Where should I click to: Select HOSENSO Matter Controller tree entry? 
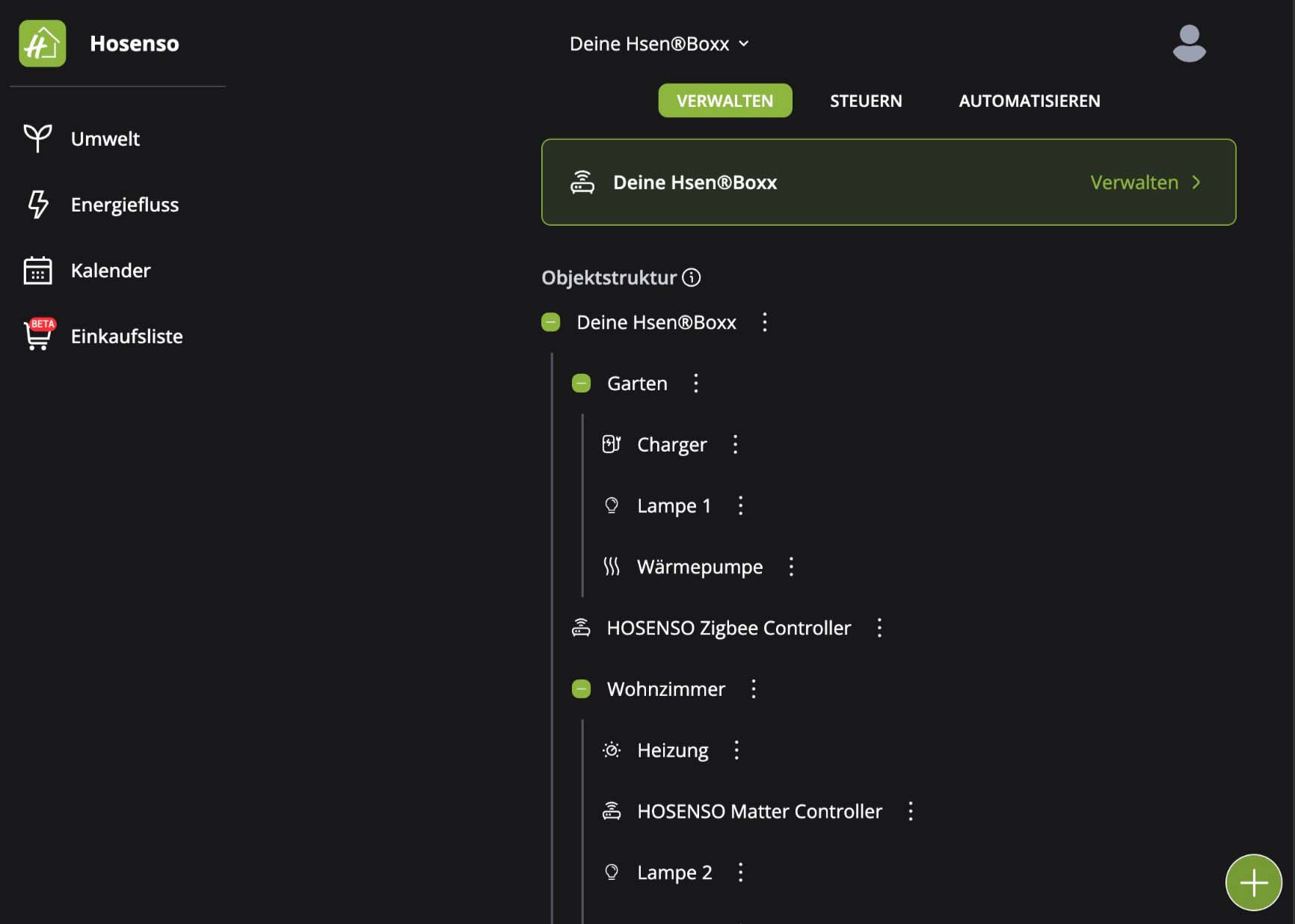tap(759, 812)
